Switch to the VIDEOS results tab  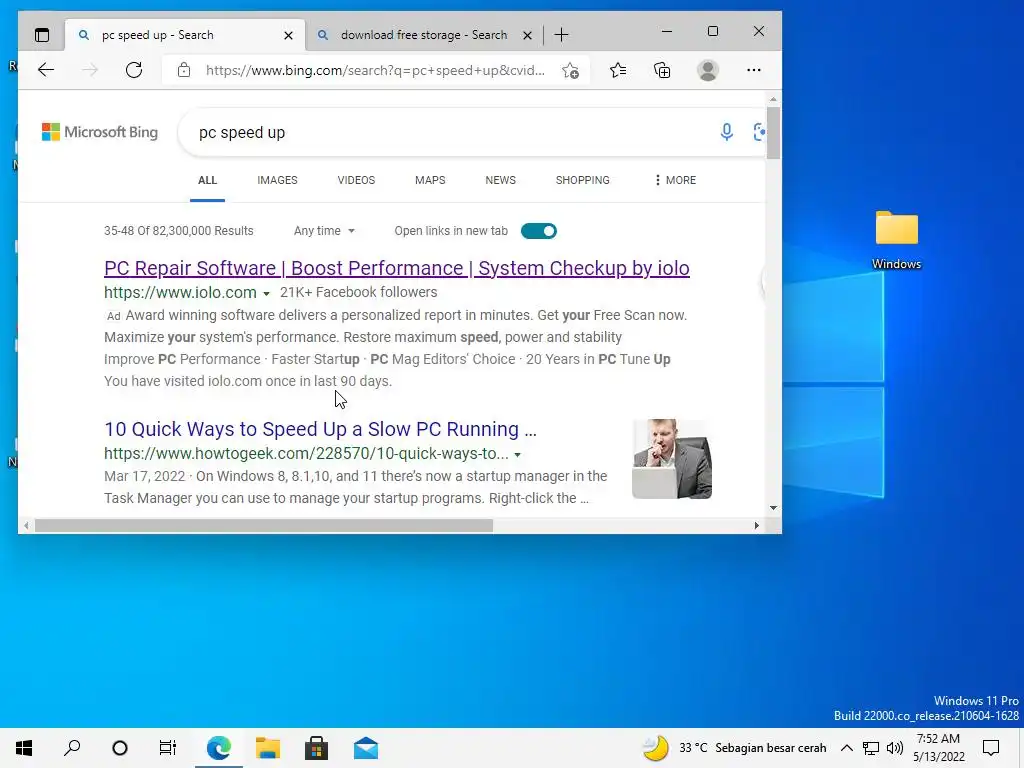pyautogui.click(x=356, y=180)
